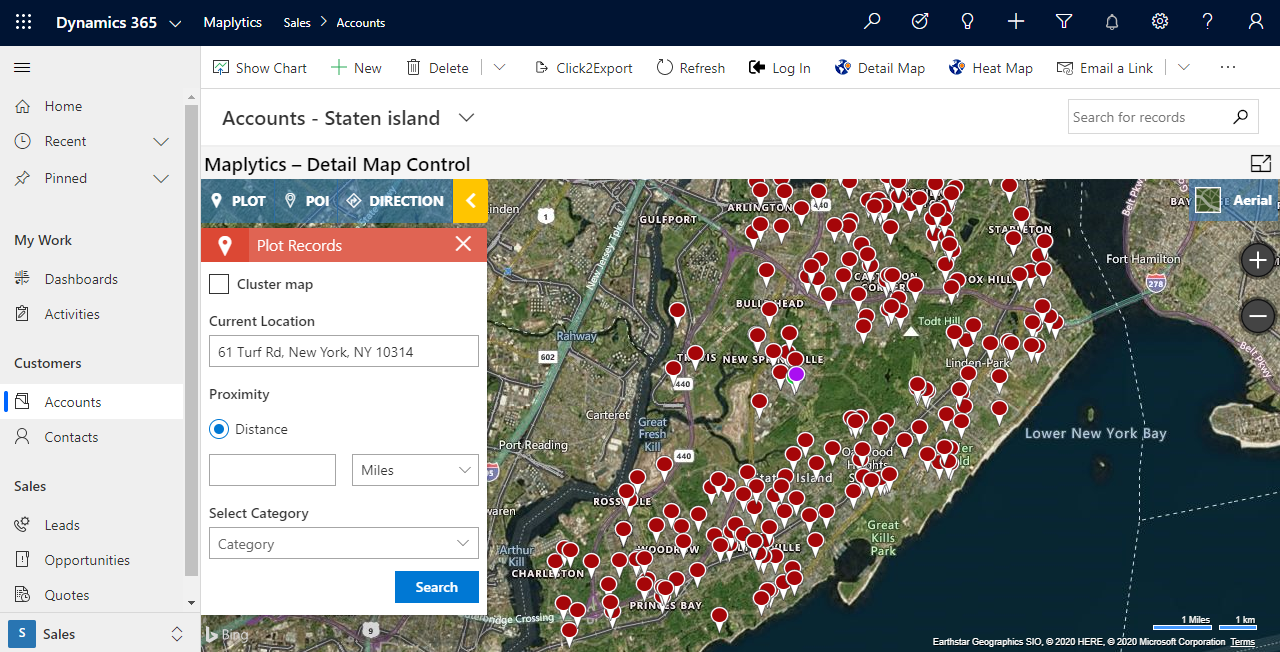This screenshot has width=1280, height=652.
Task: Select the Distance radio button
Action: click(219, 429)
